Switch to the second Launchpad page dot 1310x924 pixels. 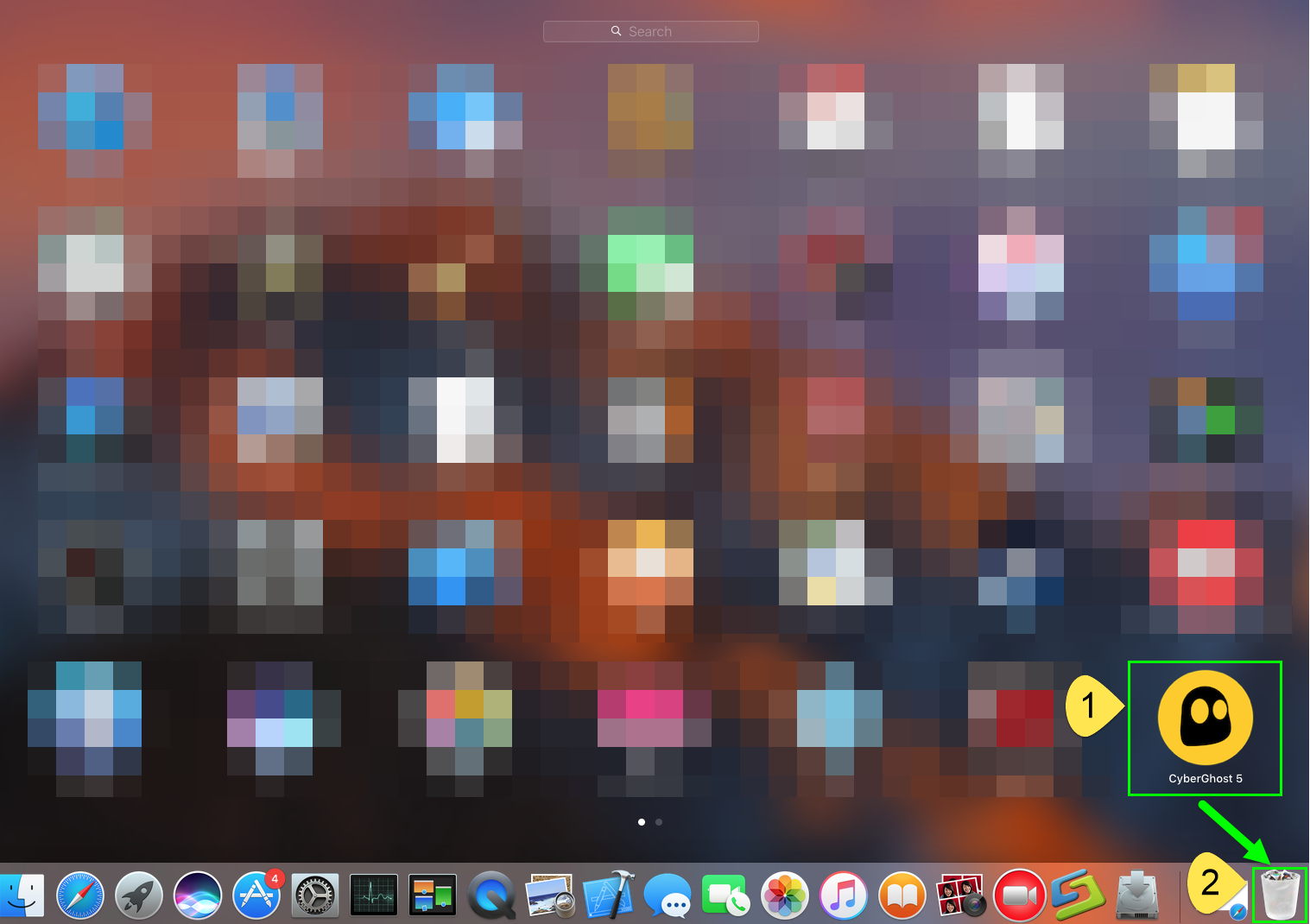click(x=659, y=822)
